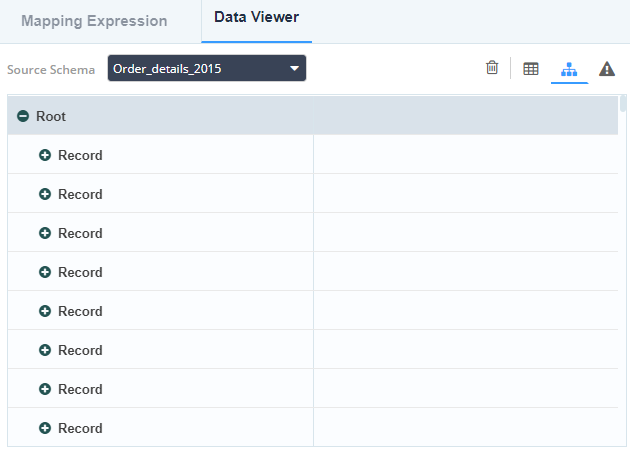630x457 pixels.
Task: Select the last Record row label
Action: tap(80, 428)
